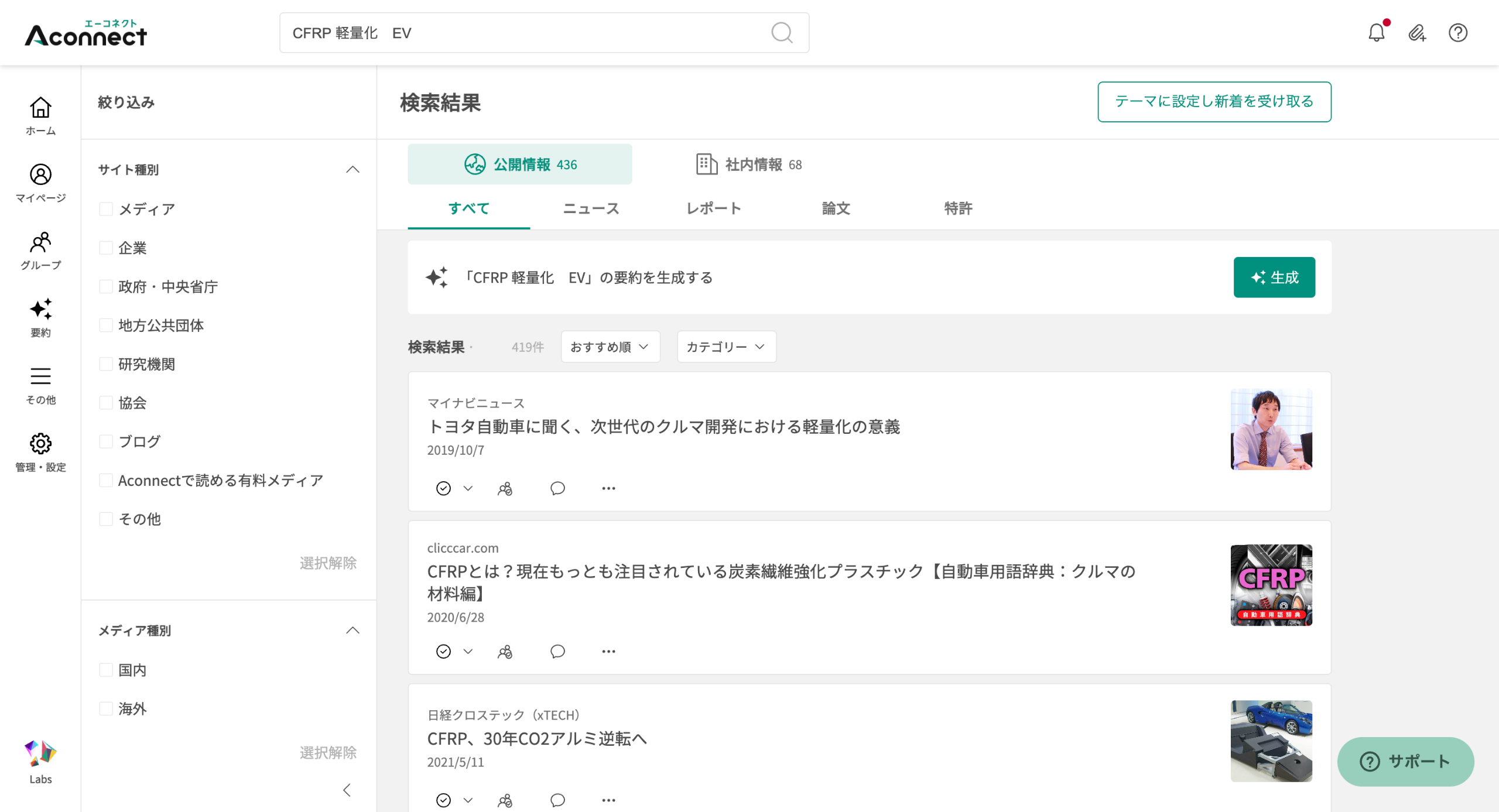Open the おすすめ順 sort dropdown

610,347
